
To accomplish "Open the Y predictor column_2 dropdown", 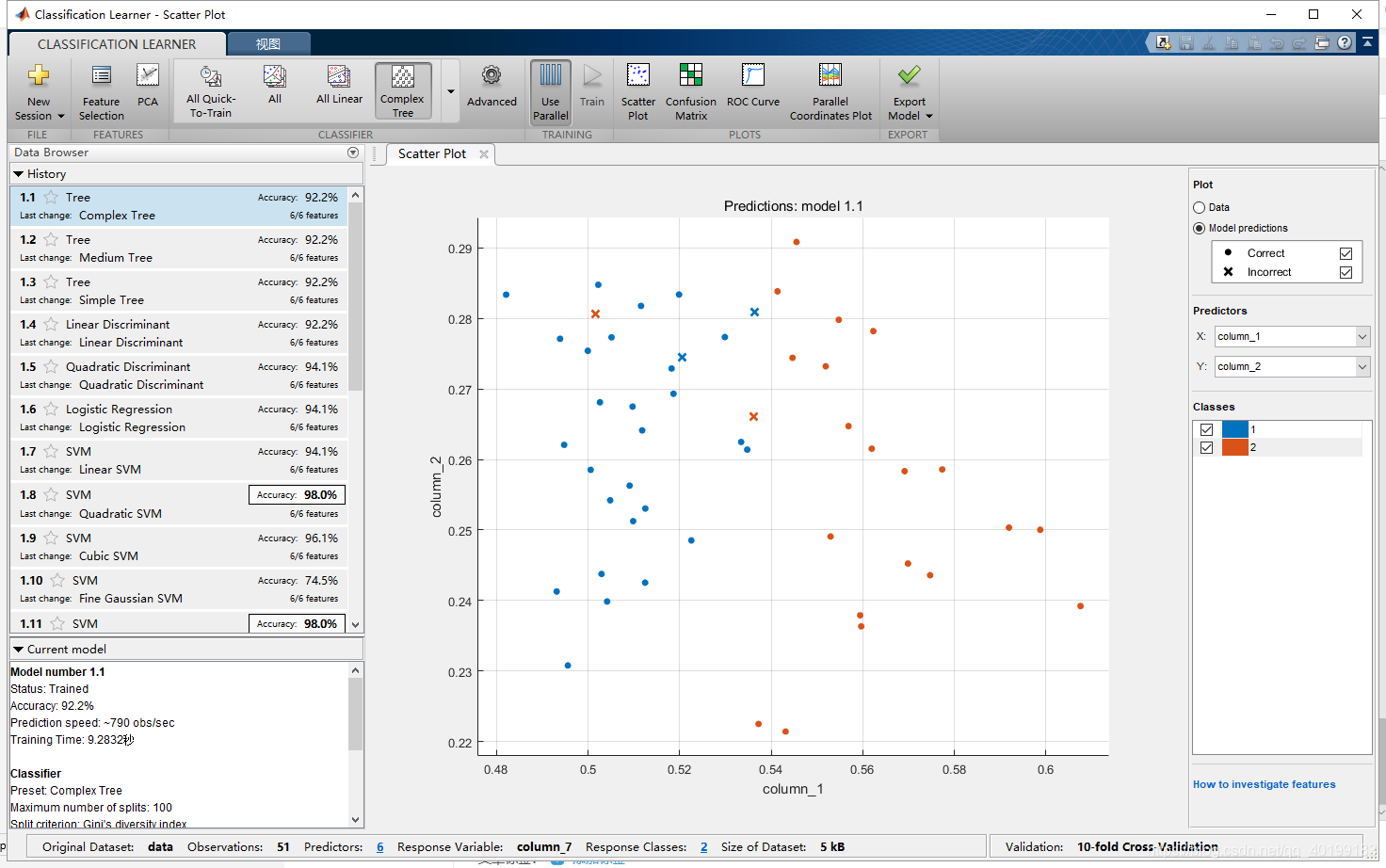I will pos(1361,366).
